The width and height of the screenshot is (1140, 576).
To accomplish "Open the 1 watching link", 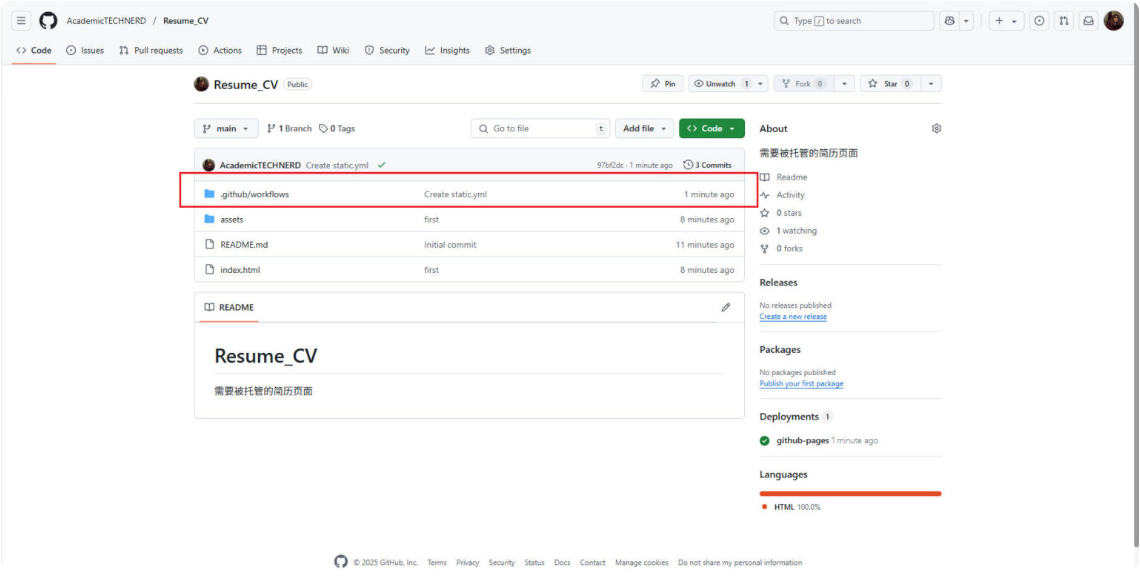I will coord(788,231).
